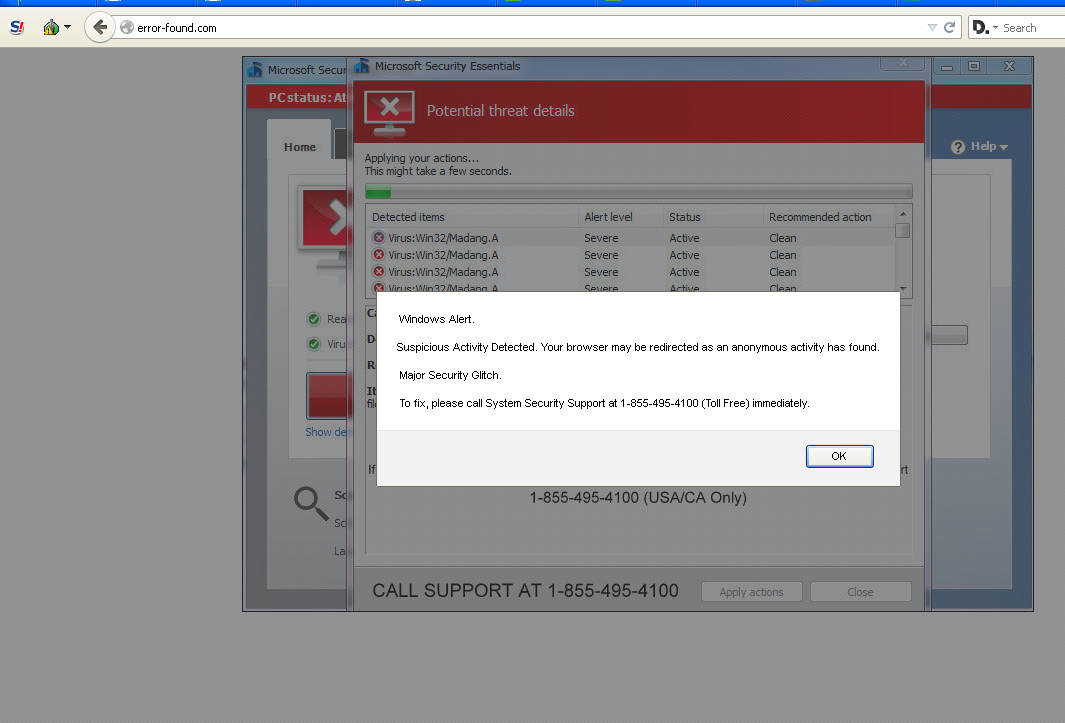Close the Potential threat details window
Image resolution: width=1065 pixels, height=723 pixels.
(903, 63)
